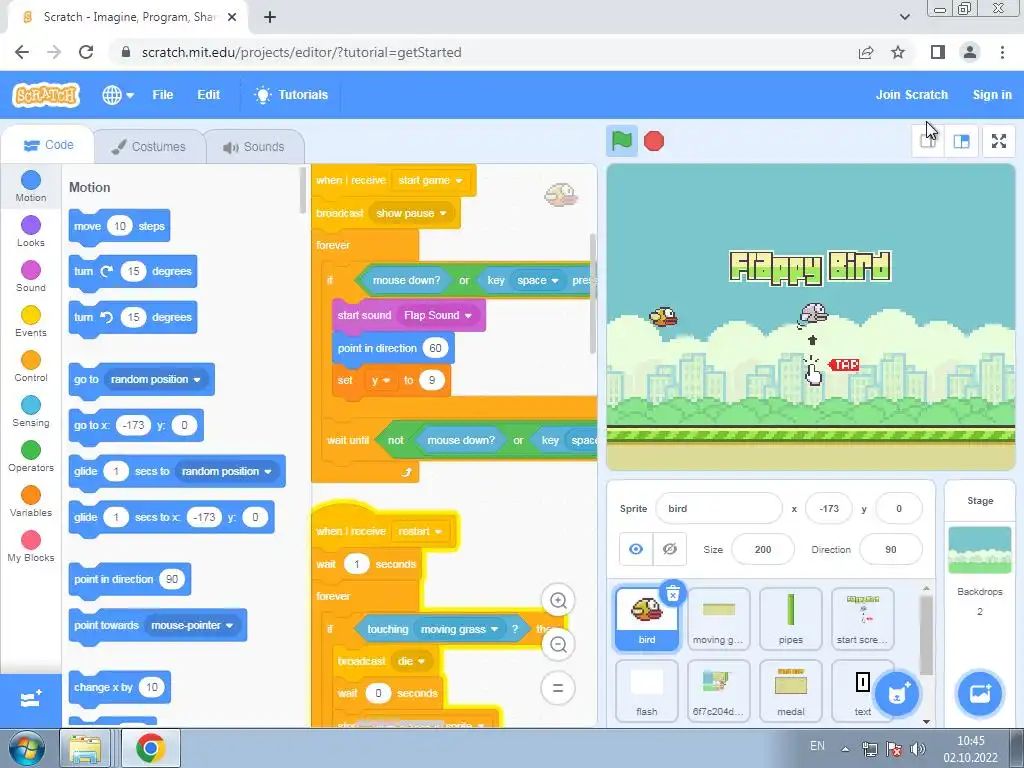Image resolution: width=1024 pixels, height=768 pixels.
Task: Open Tutorials from the menu bar
Action: [x=291, y=95]
